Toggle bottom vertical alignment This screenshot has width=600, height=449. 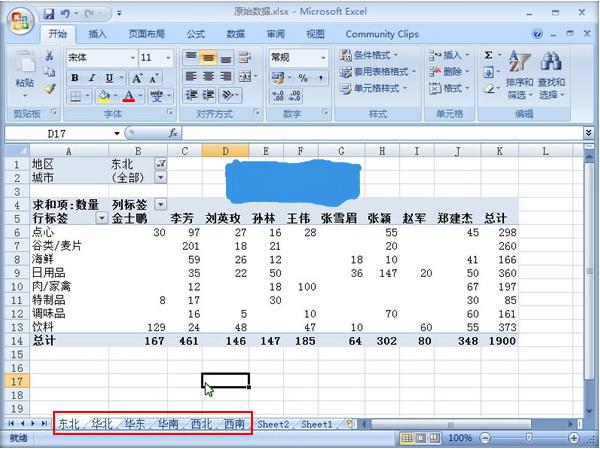pos(226,57)
